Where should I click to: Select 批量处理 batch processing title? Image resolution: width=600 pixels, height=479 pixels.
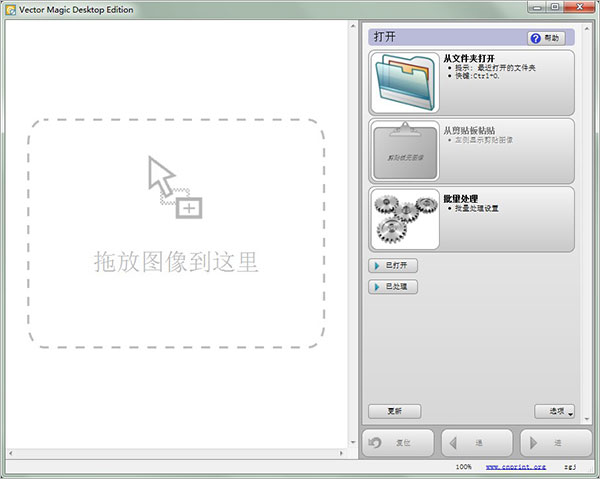pyautogui.click(x=459, y=198)
